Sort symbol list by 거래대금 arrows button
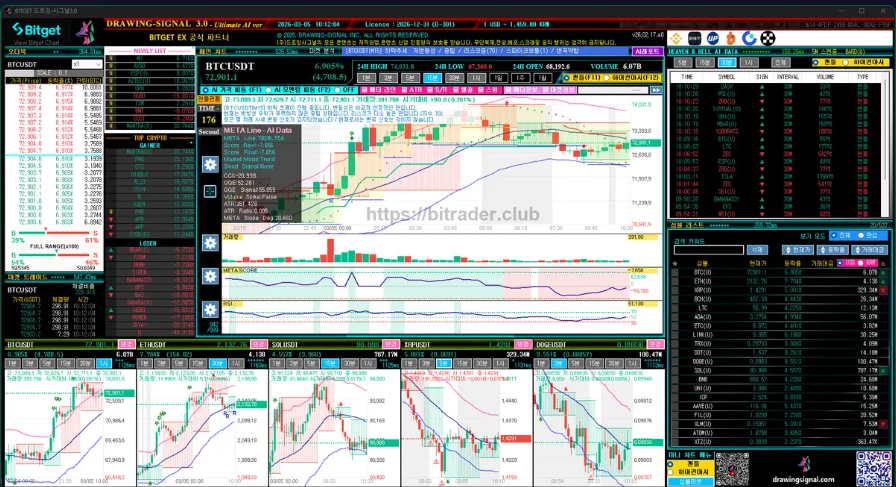Viewport: 896px width, 487px height. pos(869,250)
